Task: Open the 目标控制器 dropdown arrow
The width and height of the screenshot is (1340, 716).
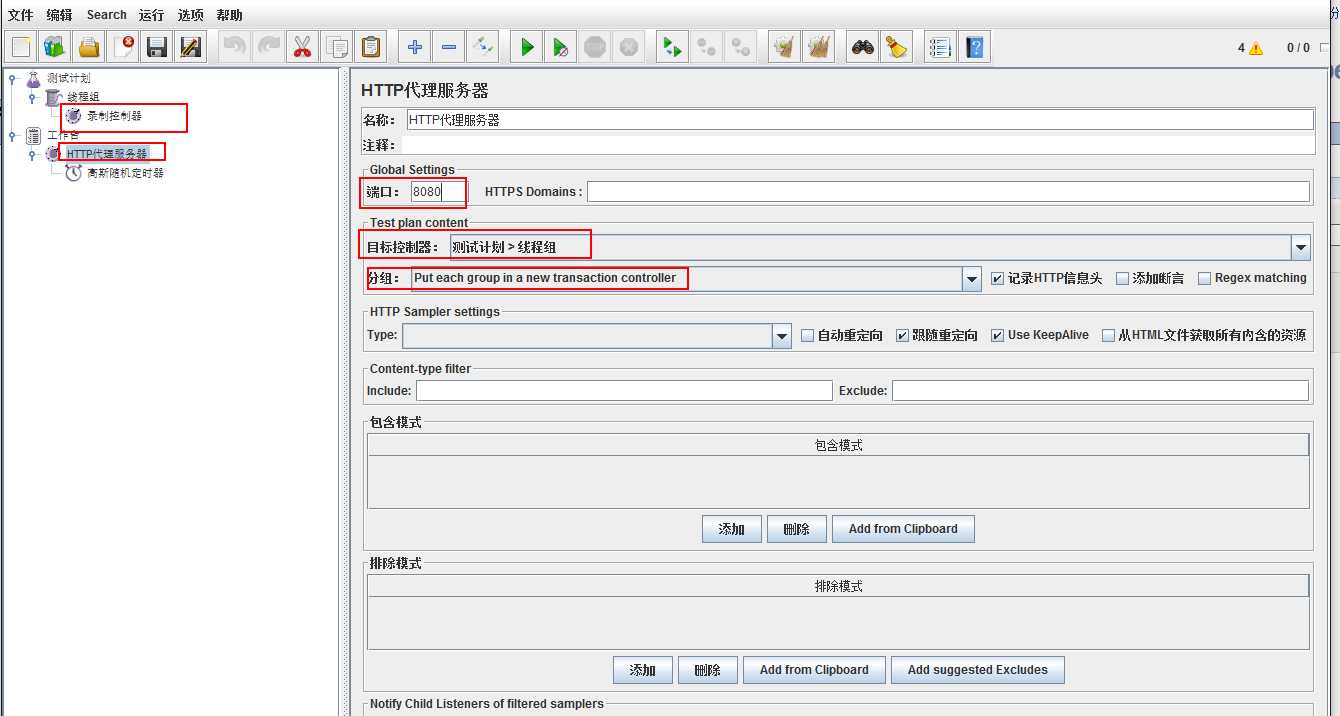Action: 1301,247
